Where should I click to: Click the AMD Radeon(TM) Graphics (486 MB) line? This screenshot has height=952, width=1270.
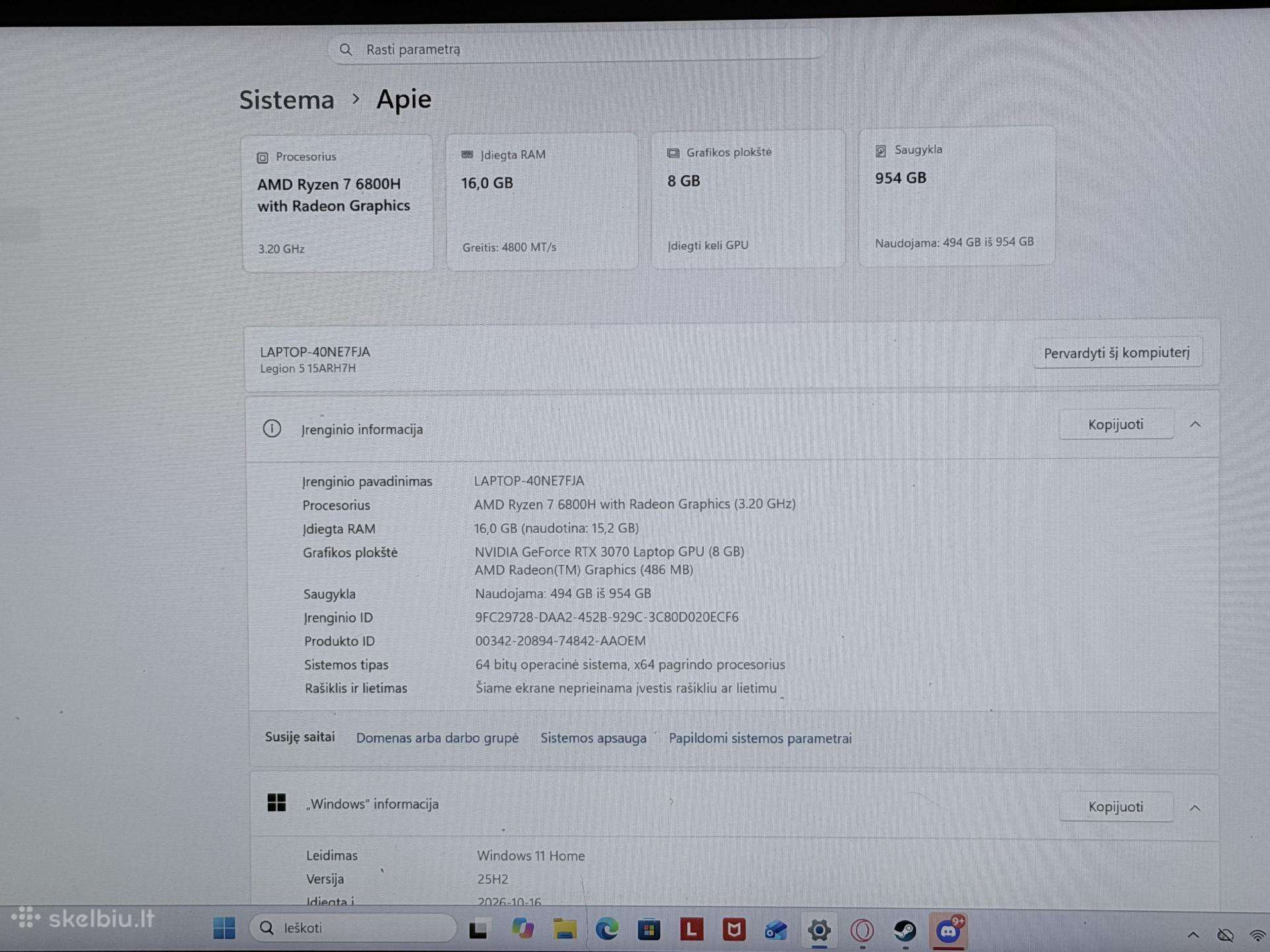click(583, 570)
